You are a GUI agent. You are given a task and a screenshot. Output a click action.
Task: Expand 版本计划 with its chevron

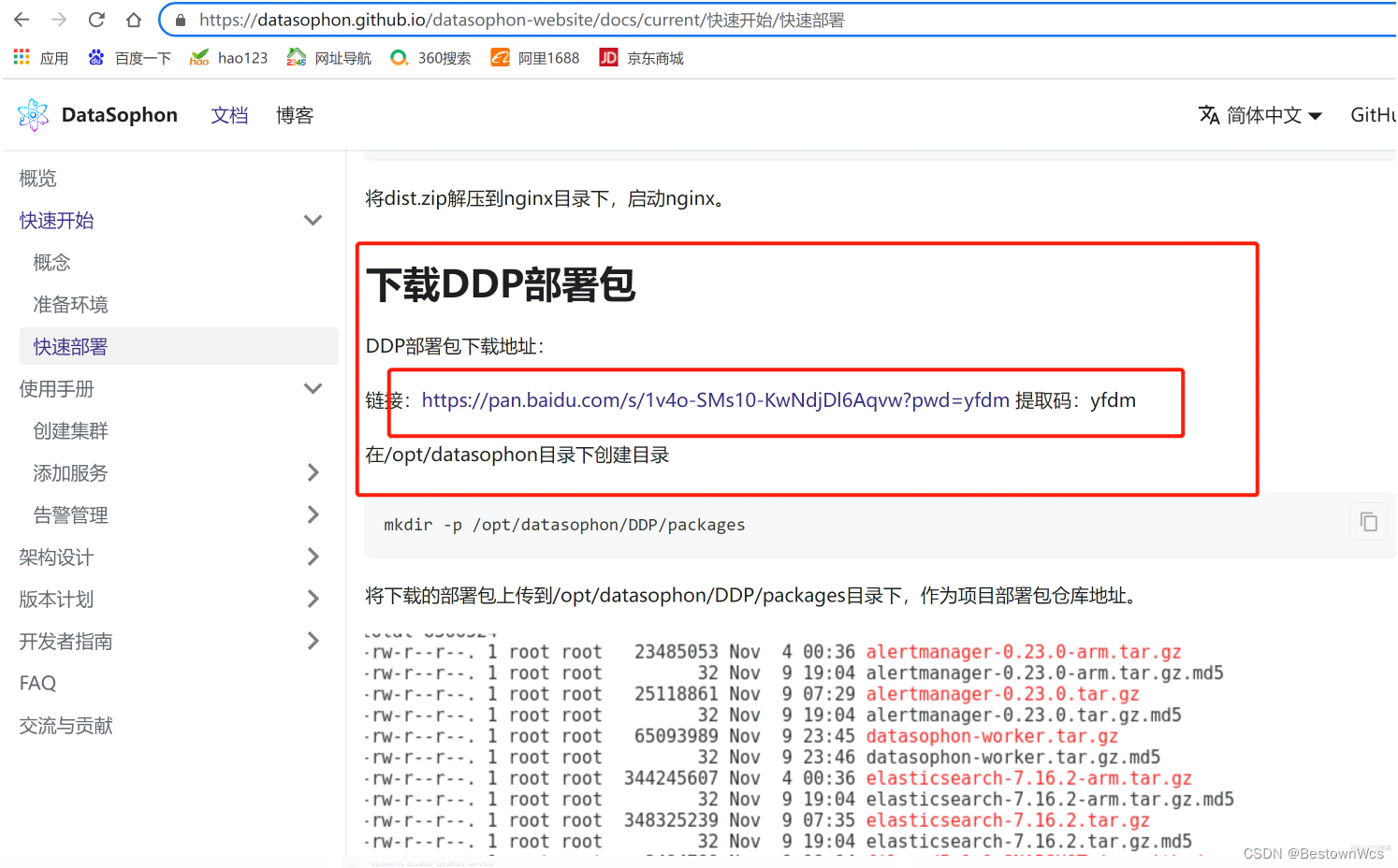pos(313,600)
